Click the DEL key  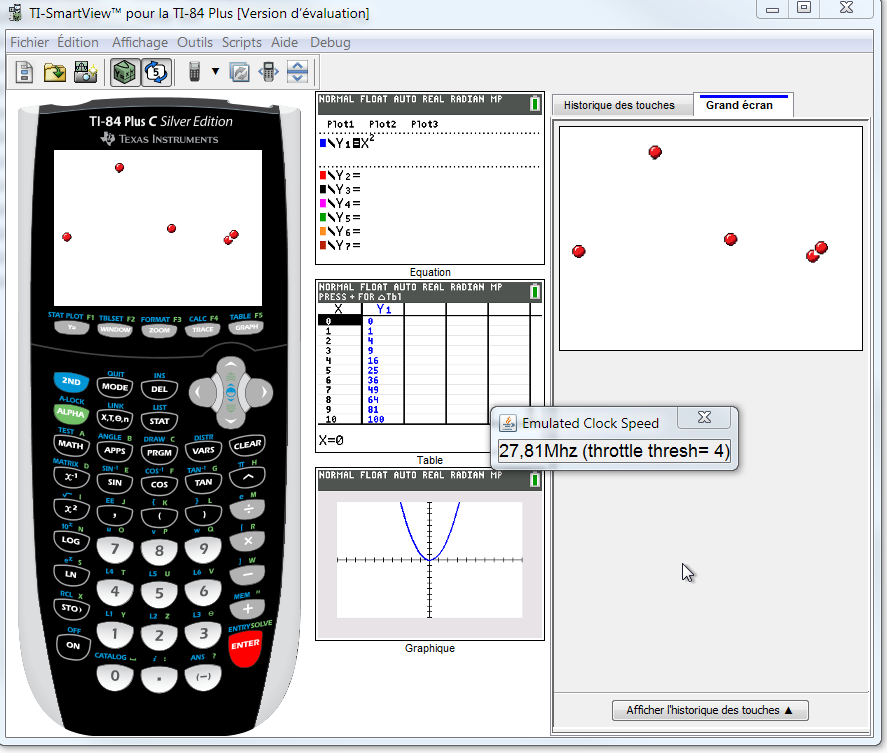pyautogui.click(x=159, y=389)
